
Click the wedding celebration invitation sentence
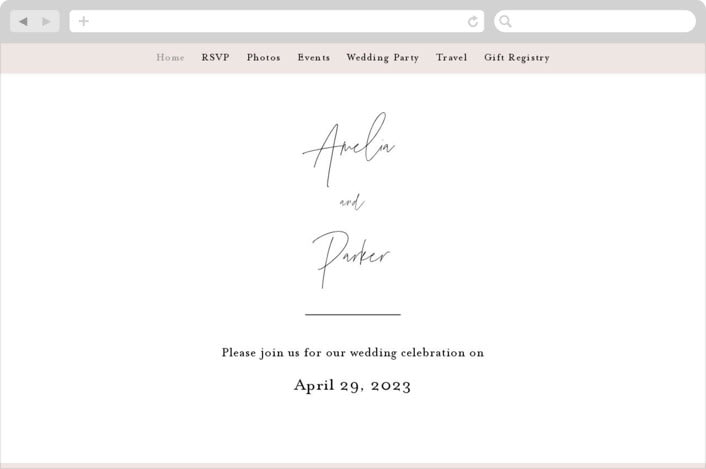(353, 353)
